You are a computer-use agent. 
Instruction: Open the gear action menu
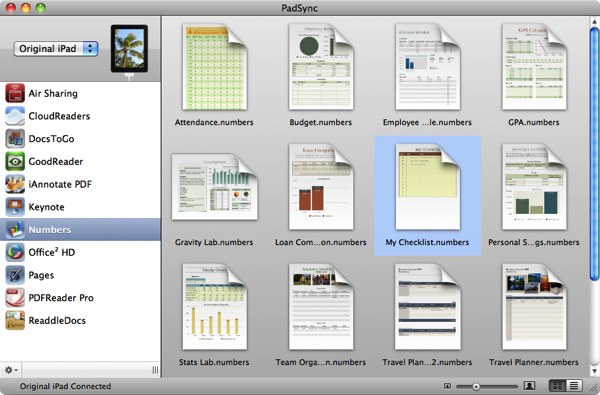tap(11, 370)
